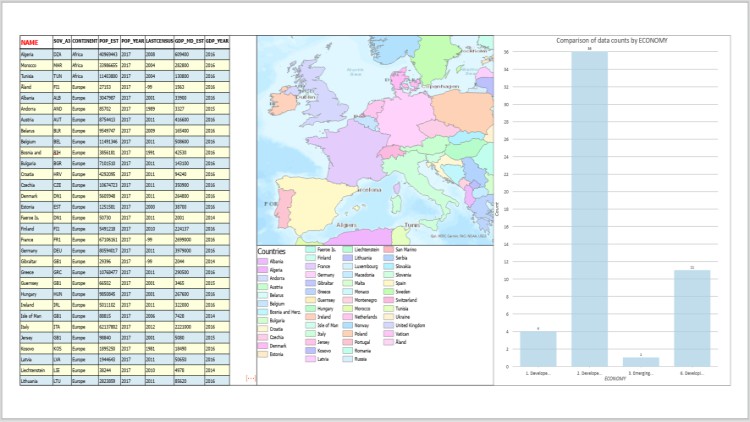Screen dimensions: 750x422
Task: Select Kosovo name cell in the table
Action: tap(36, 349)
